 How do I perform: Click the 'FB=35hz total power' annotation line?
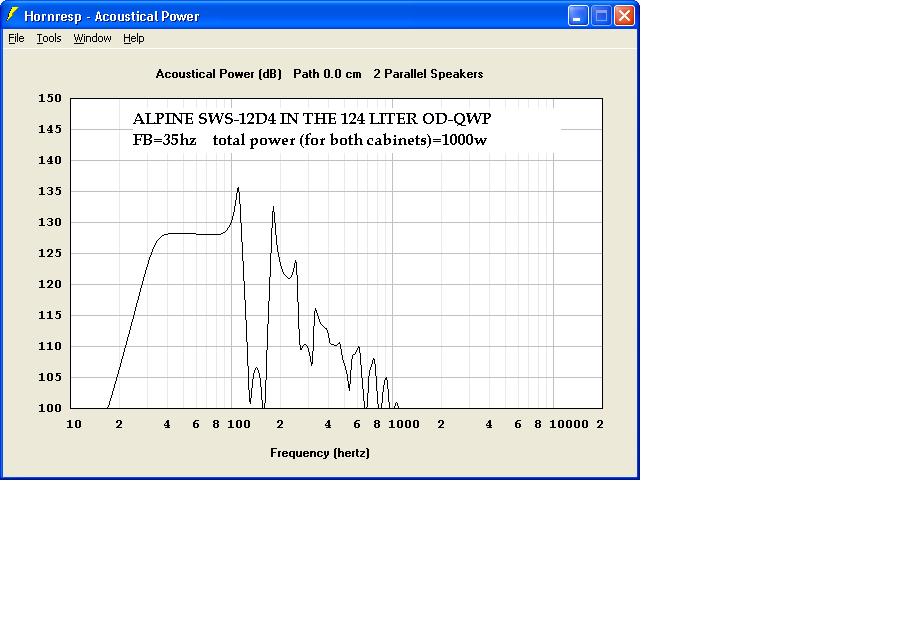[x=310, y=140]
